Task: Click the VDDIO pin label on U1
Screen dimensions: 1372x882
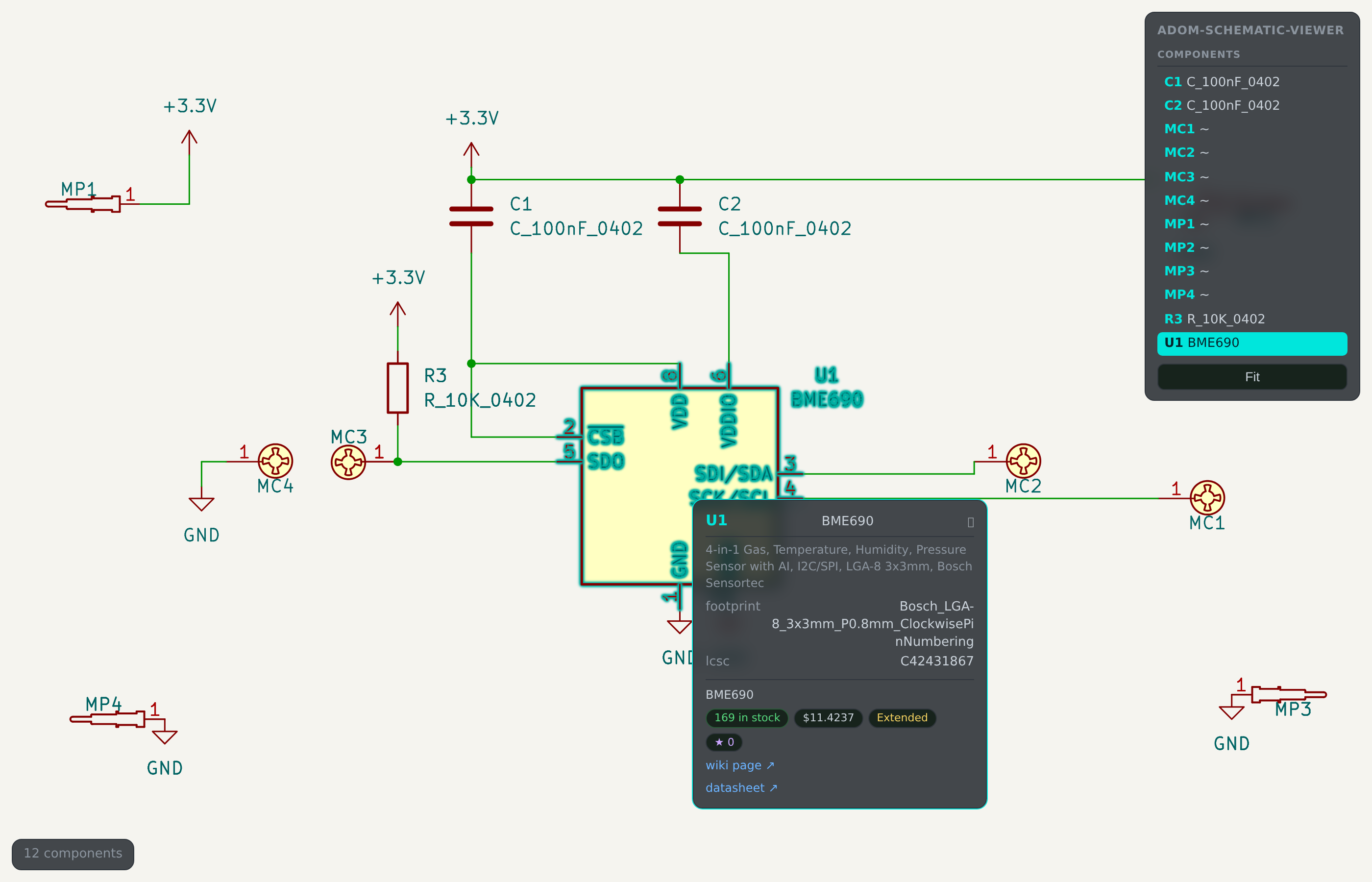Action: coord(728,420)
